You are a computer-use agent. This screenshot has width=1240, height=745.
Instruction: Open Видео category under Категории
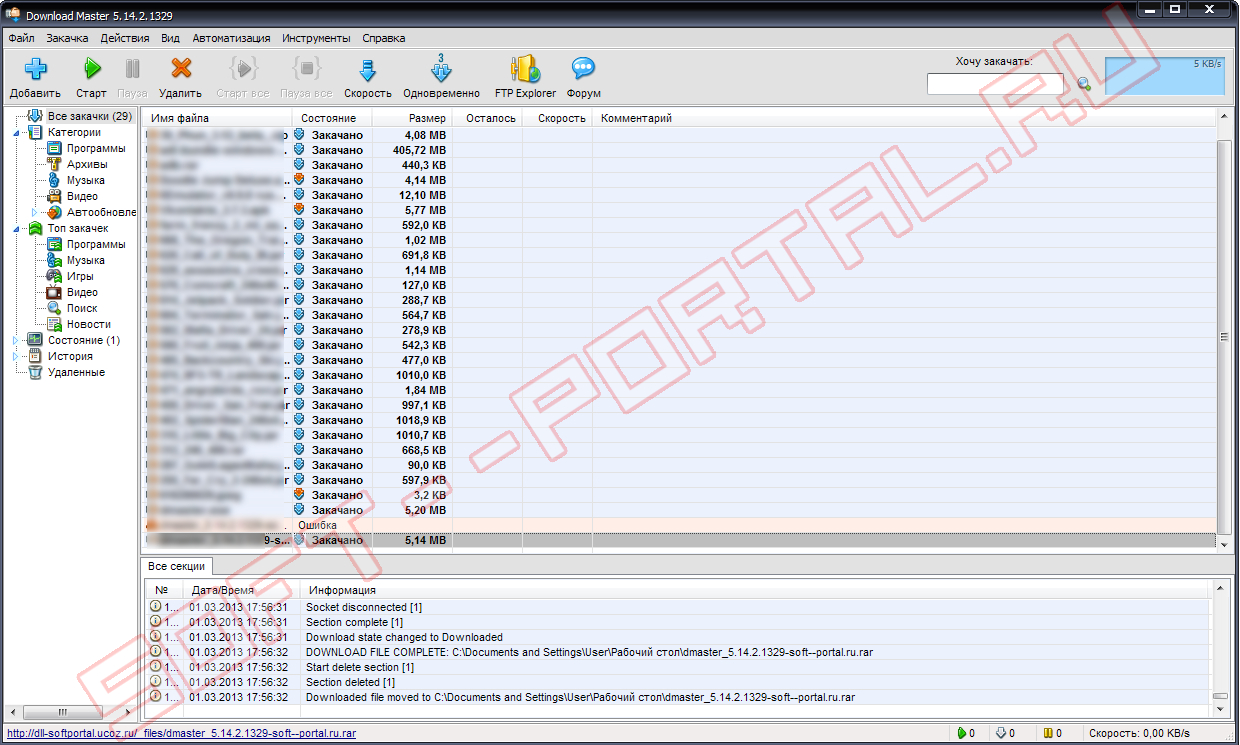[x=82, y=196]
